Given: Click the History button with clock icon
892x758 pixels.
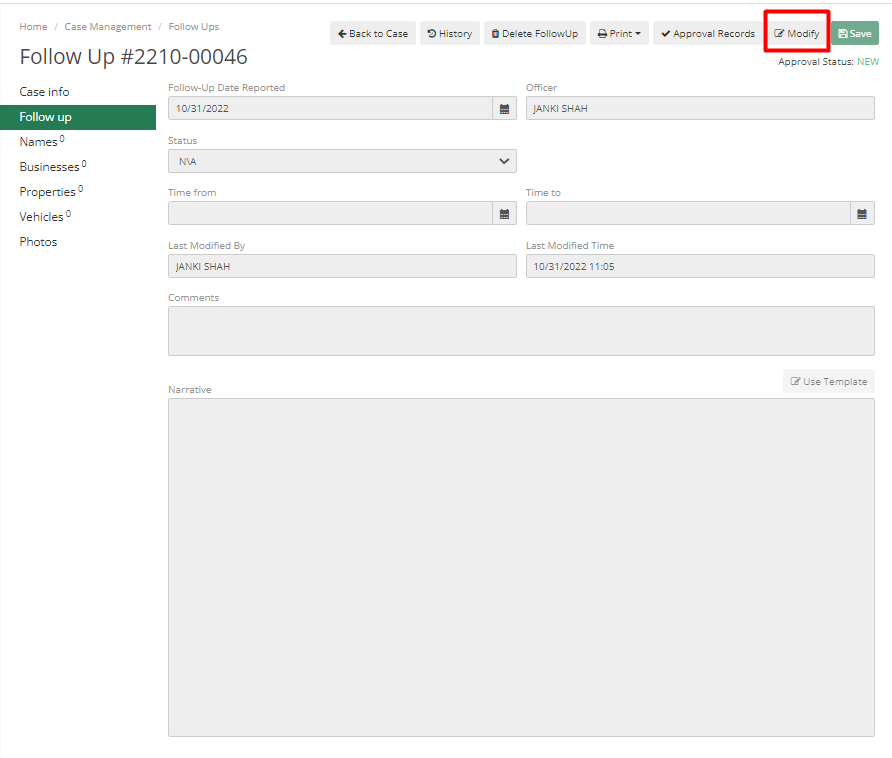Looking at the screenshot, I should pos(449,33).
